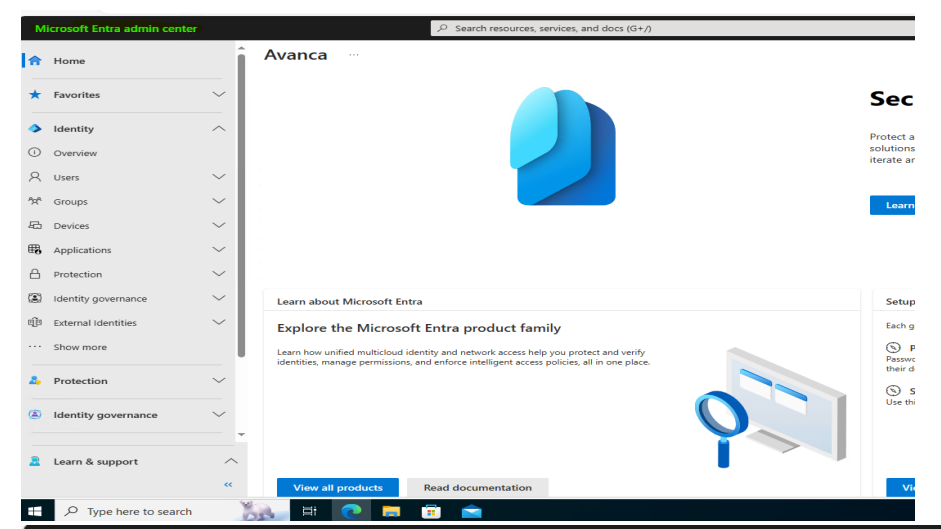Viewport: 941px width, 529px height.
Task: Expand the bottom Protection section chevron
Action: pos(218,381)
